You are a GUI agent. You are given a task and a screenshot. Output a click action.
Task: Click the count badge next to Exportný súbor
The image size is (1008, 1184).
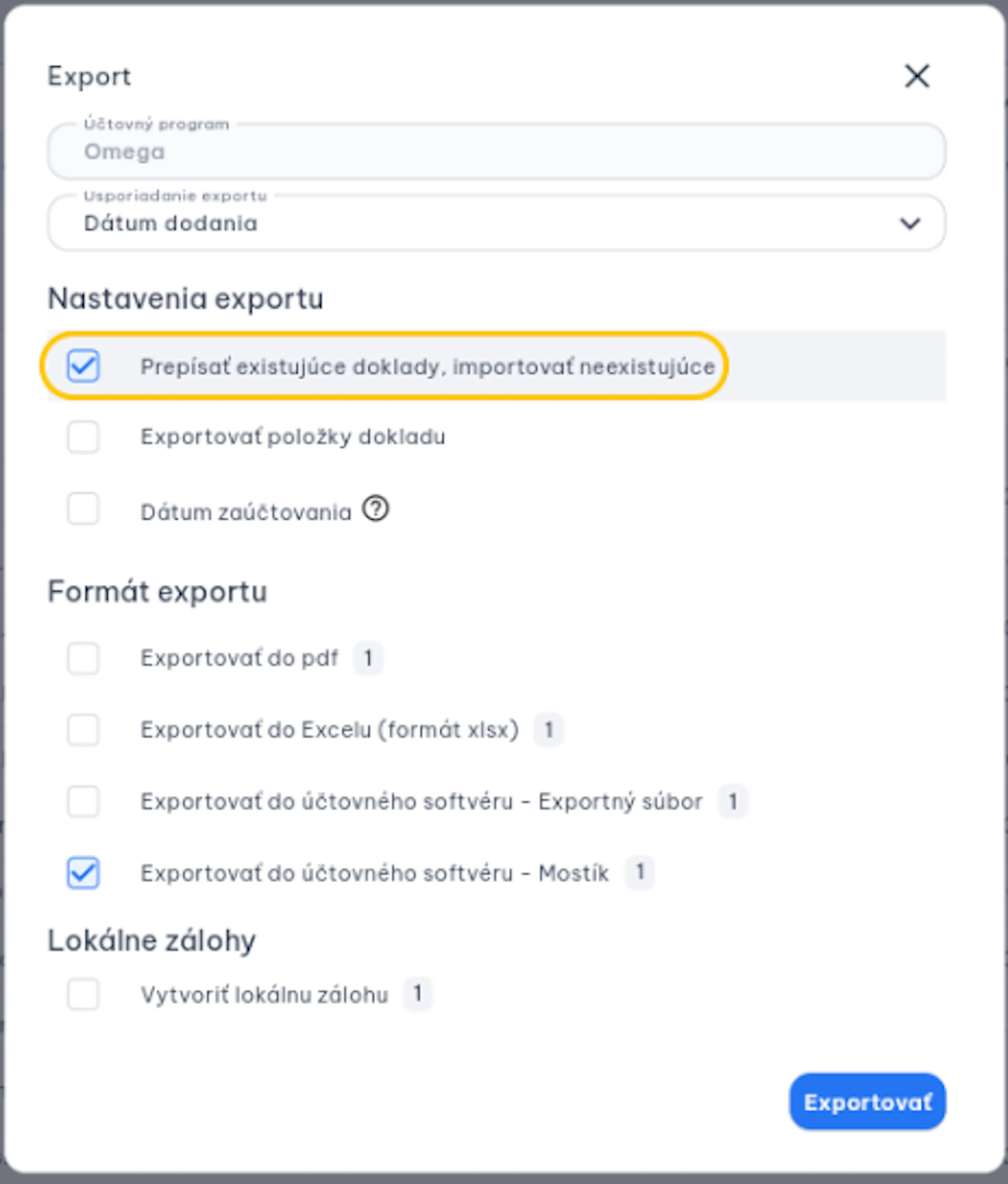tap(733, 802)
